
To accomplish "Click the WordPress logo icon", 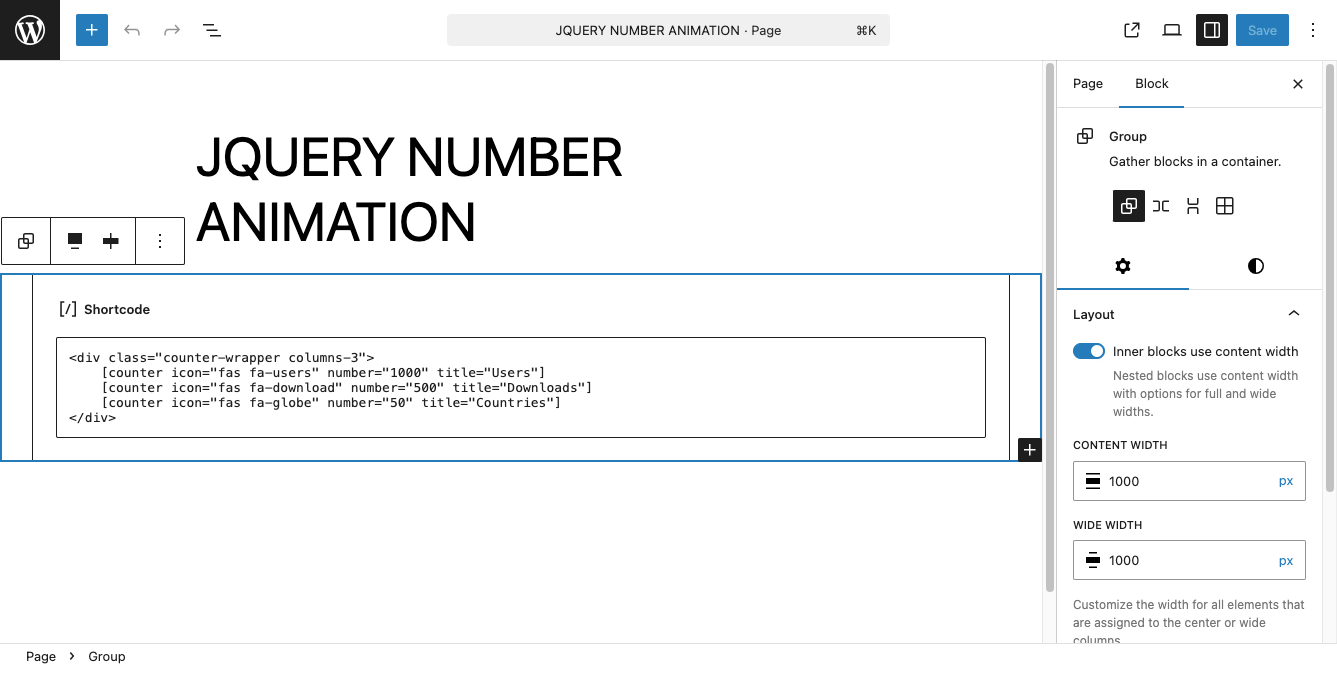I will click(30, 30).
